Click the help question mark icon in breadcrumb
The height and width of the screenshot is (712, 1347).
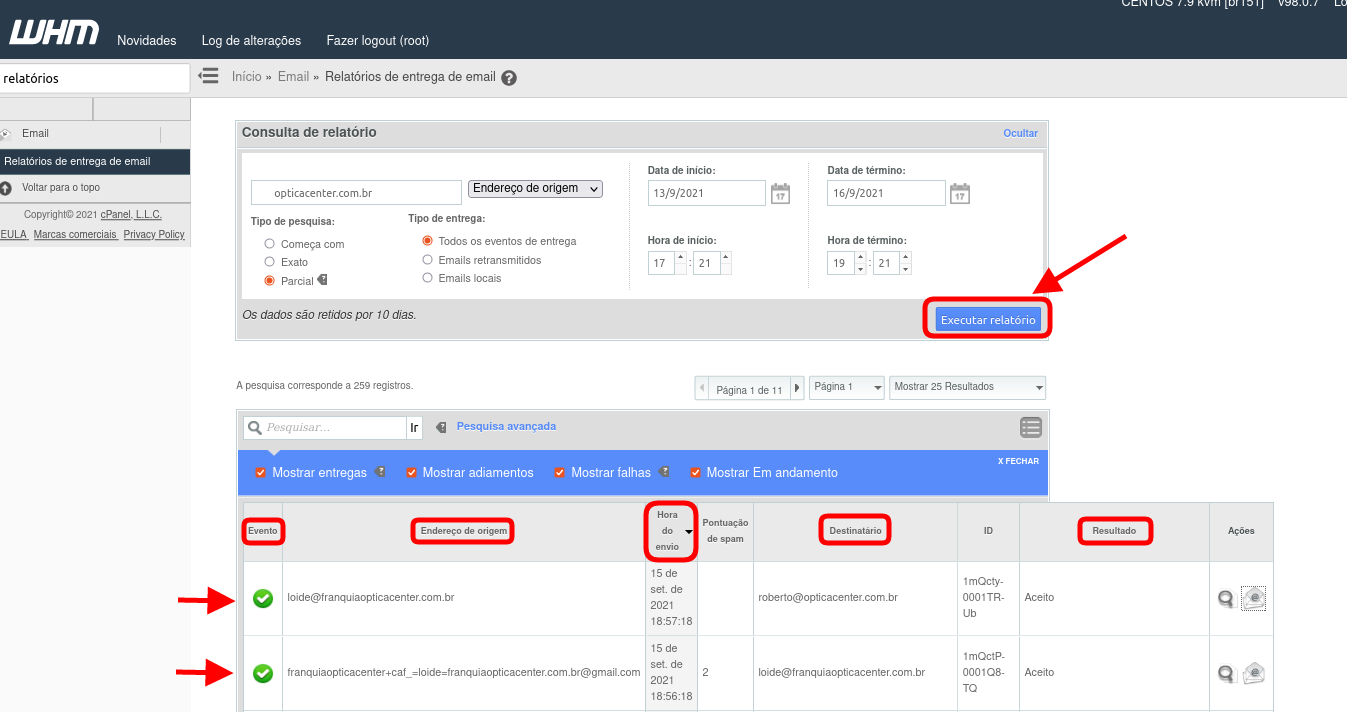509,78
